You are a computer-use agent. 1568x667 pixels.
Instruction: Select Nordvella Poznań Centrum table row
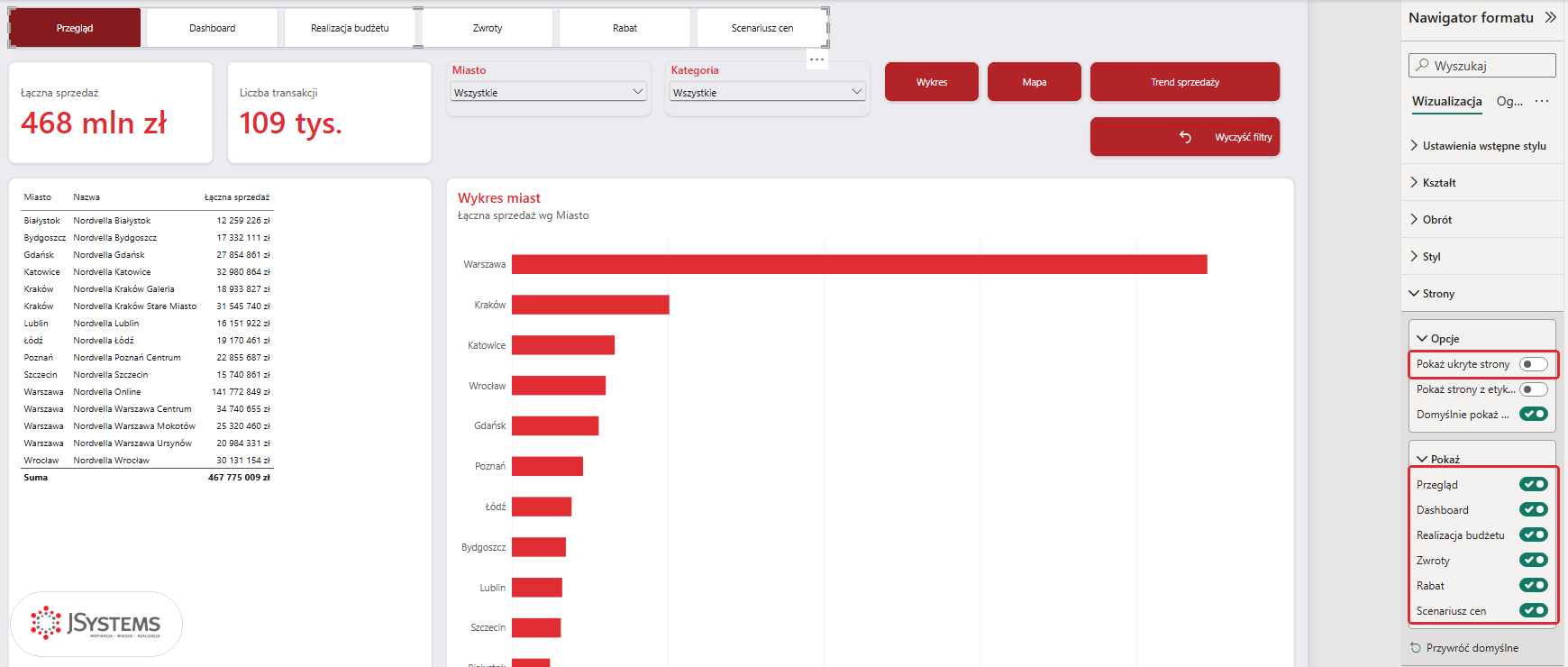click(147, 357)
